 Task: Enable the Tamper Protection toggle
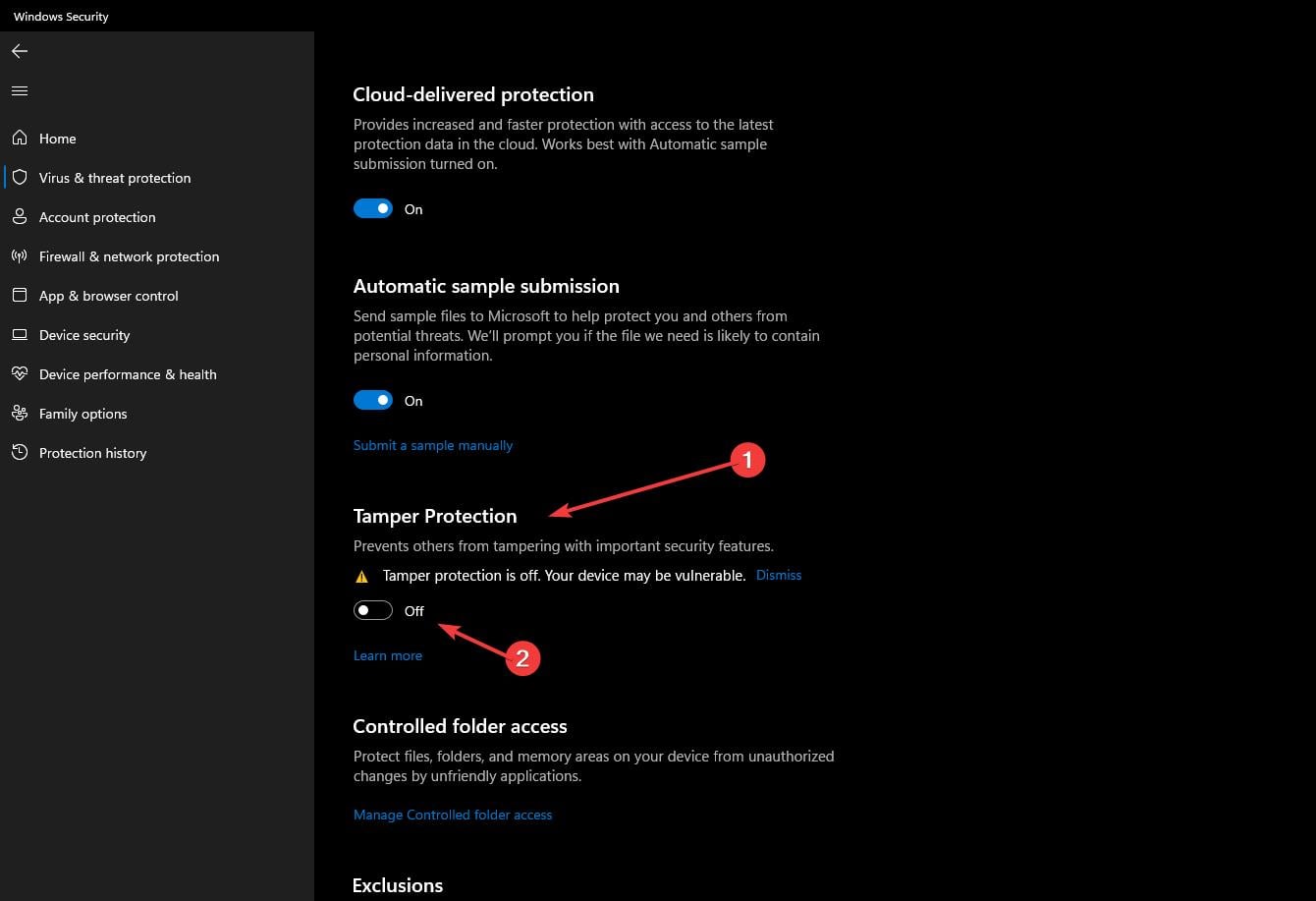(x=373, y=611)
